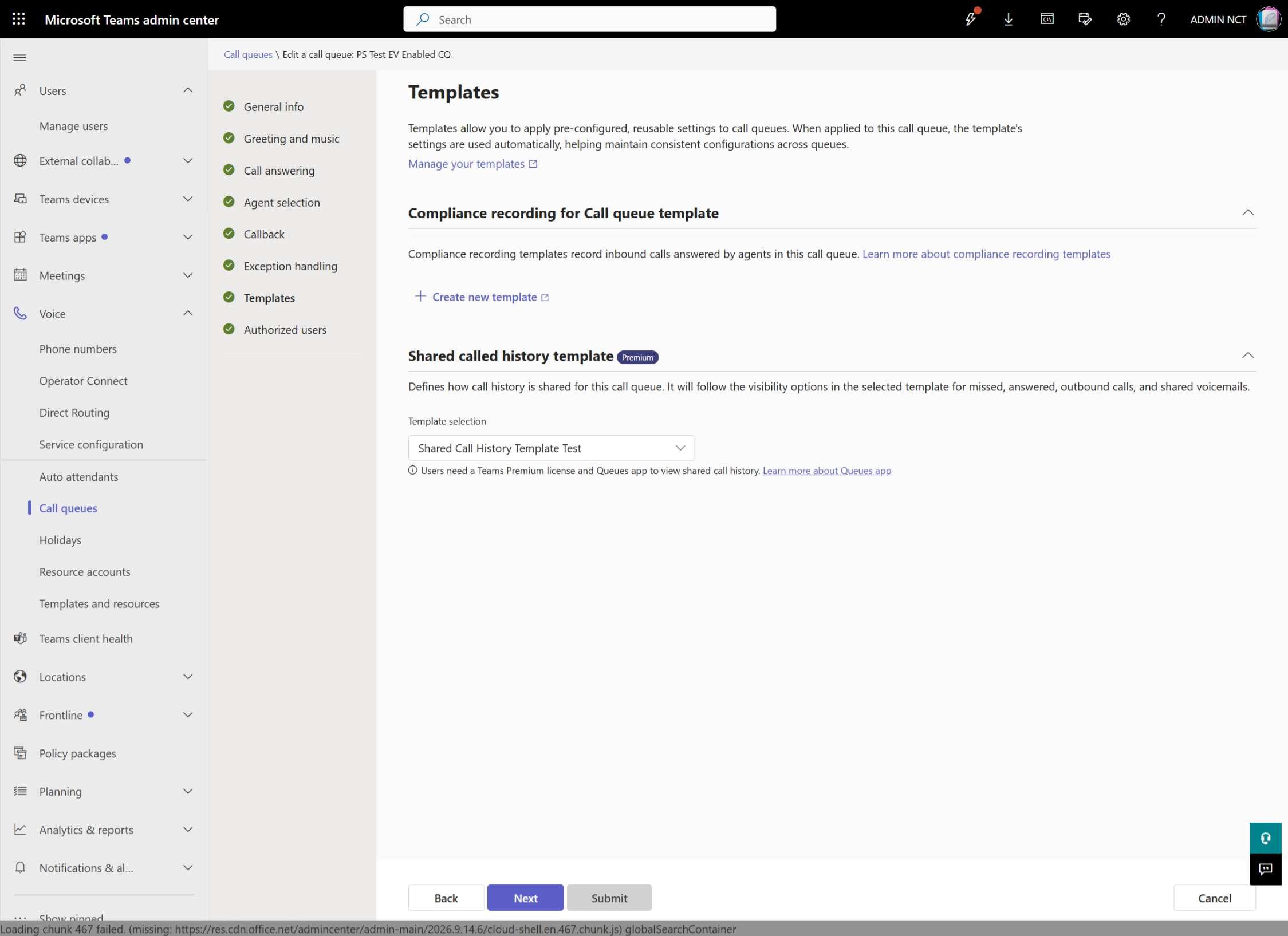Click the Notifications bell icon
1288x936 pixels.
click(21, 868)
